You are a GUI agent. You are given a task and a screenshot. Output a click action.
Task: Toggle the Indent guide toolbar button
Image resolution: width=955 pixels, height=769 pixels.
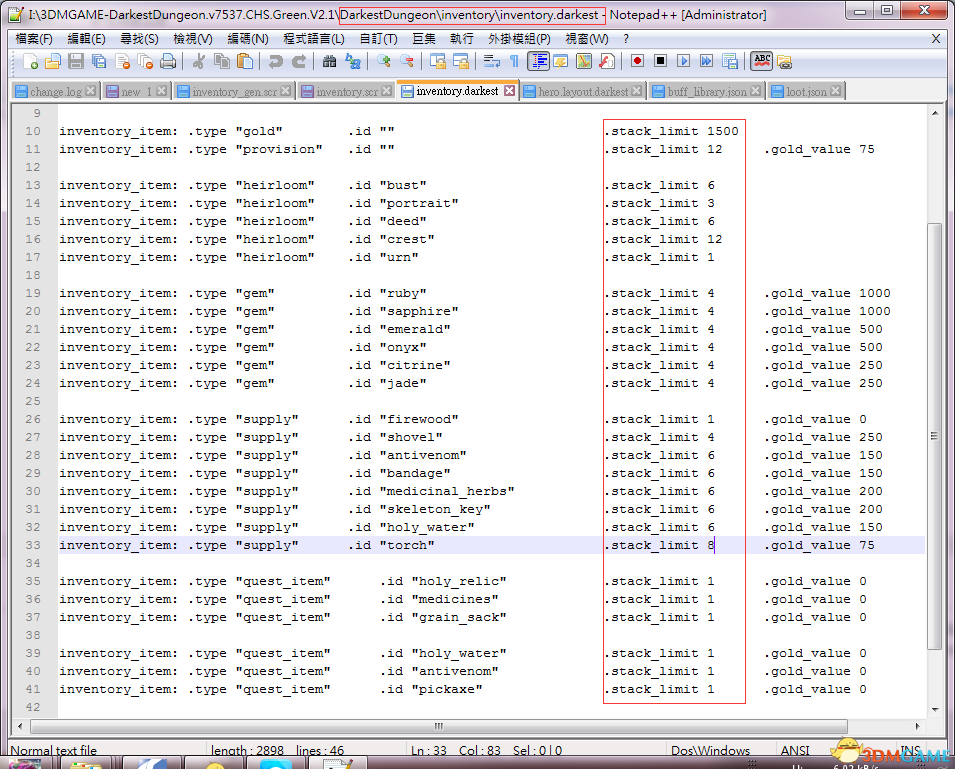pos(538,61)
